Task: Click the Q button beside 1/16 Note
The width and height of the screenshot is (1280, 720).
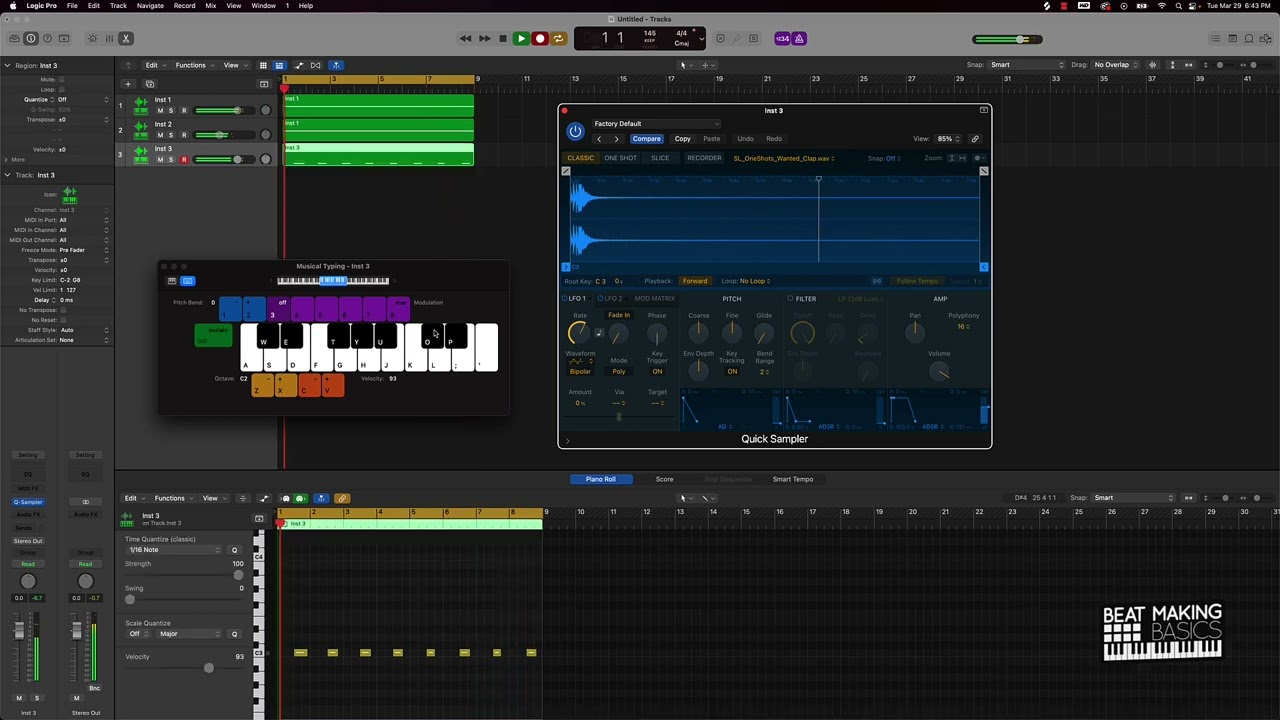Action: point(234,550)
